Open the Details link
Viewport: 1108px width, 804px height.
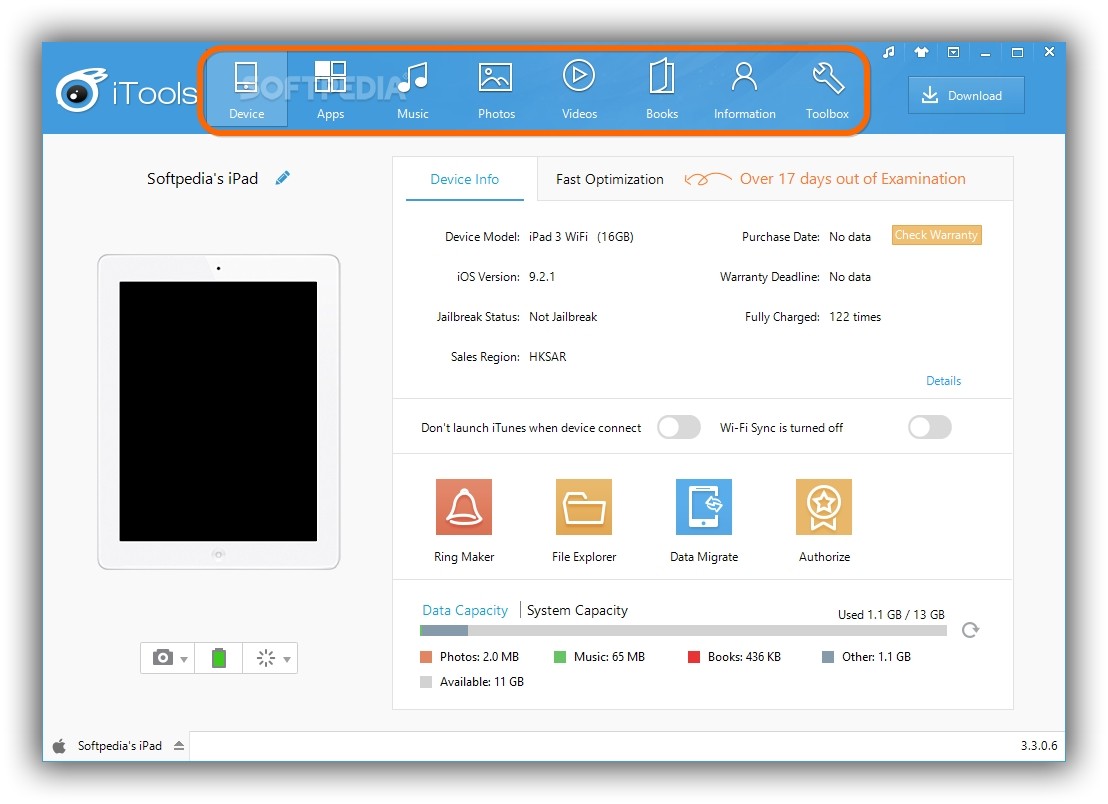point(943,381)
